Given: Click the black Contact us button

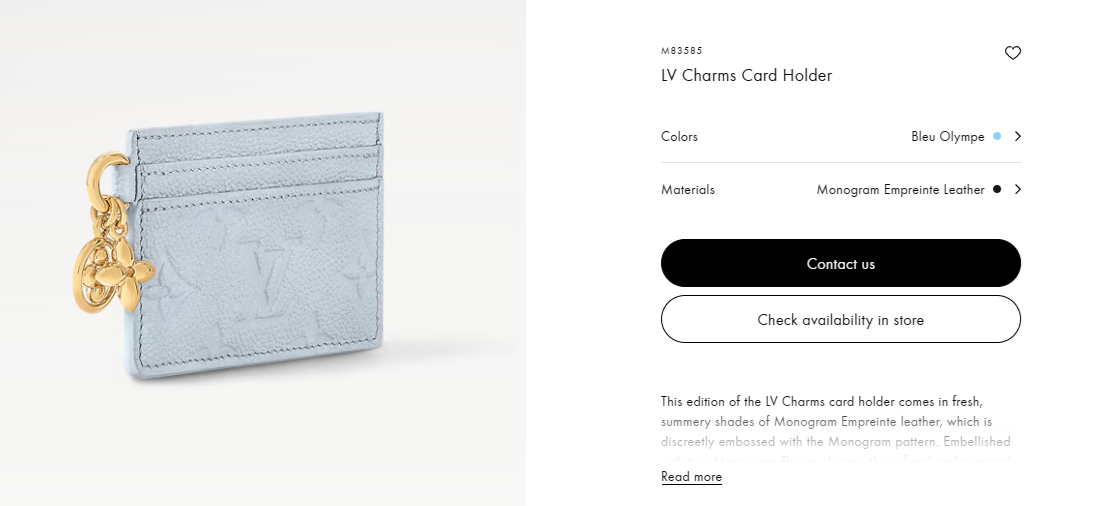Looking at the screenshot, I should tap(840, 263).
